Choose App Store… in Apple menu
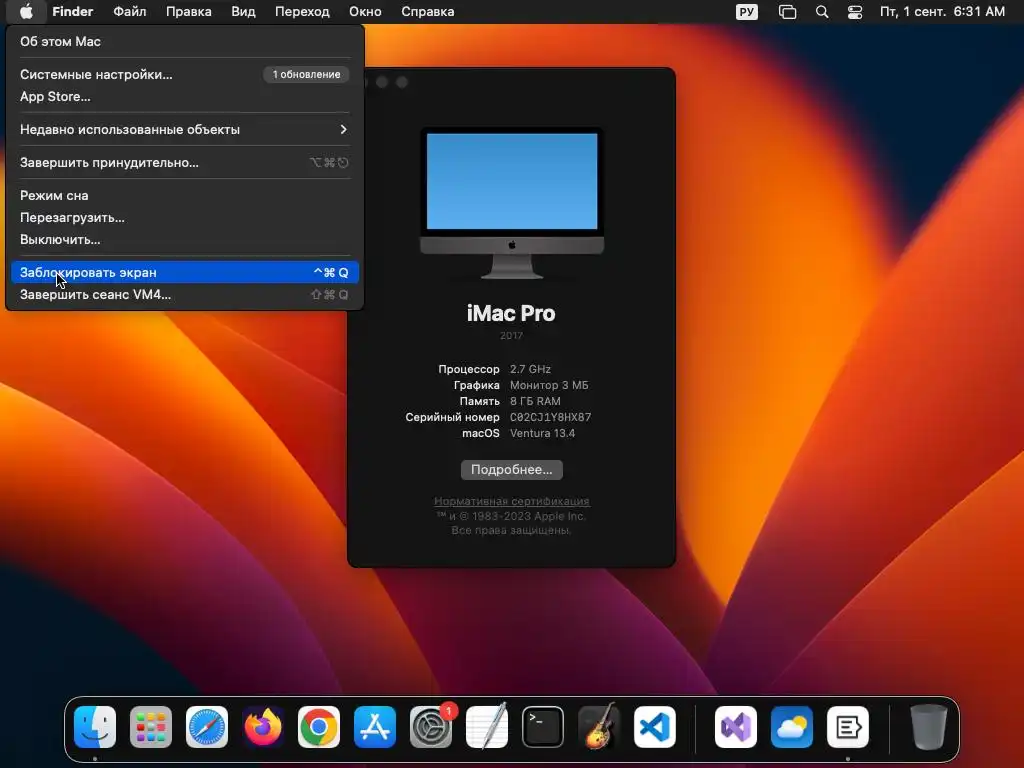This screenshot has width=1024, height=768. click(x=185, y=97)
